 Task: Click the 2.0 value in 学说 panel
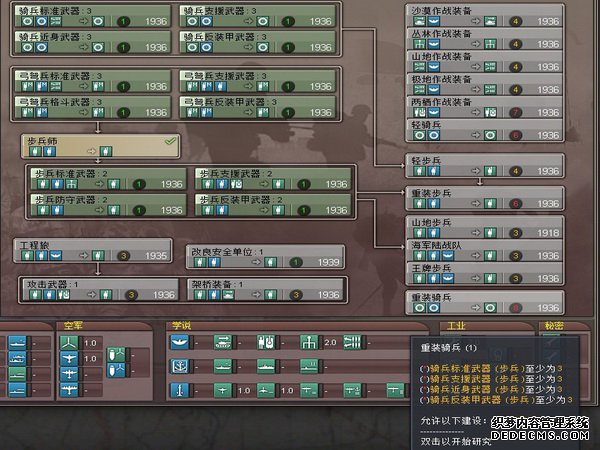point(330,342)
